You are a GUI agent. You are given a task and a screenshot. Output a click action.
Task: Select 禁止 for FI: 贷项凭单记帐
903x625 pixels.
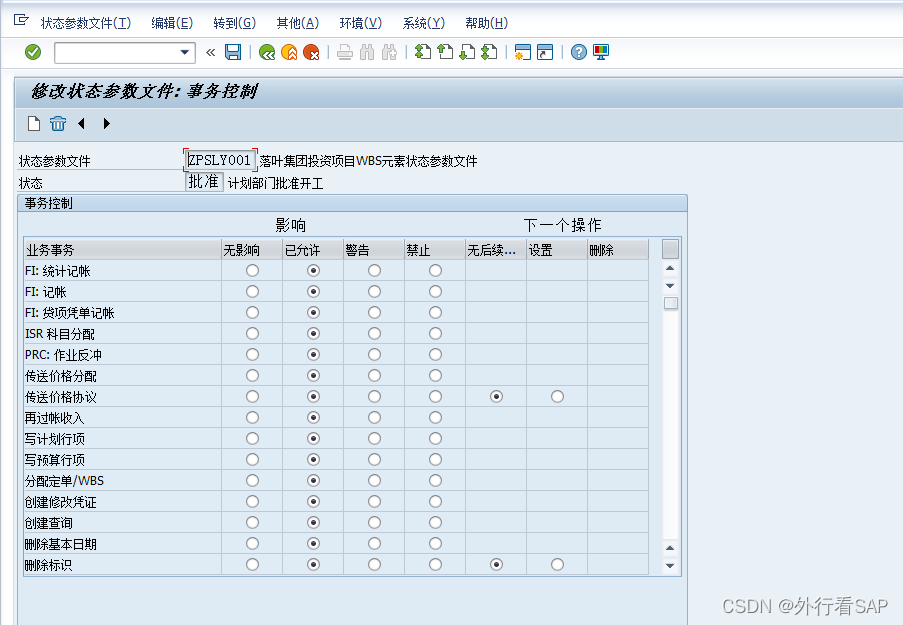coord(435,312)
